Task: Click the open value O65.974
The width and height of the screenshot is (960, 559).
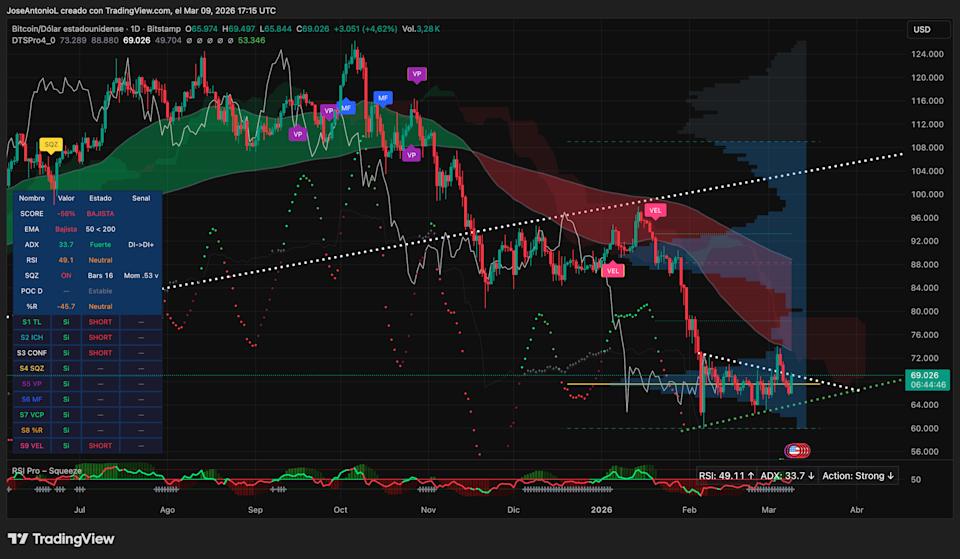Action: pyautogui.click(x=201, y=29)
